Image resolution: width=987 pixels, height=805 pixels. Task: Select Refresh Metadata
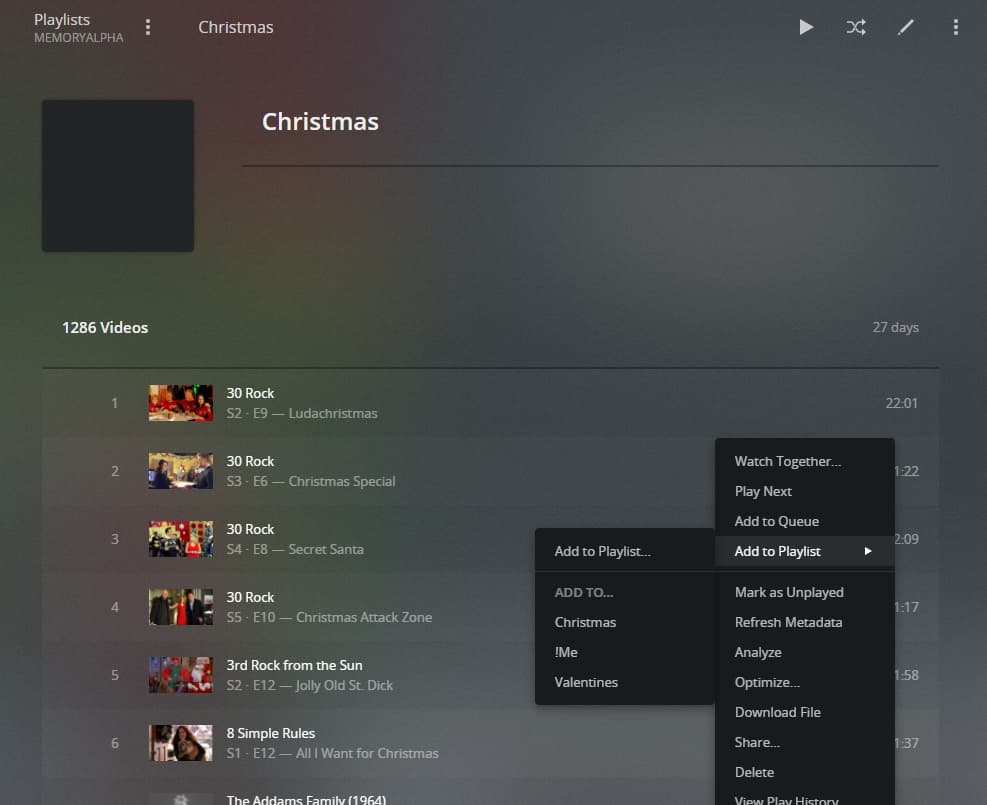pos(804,622)
